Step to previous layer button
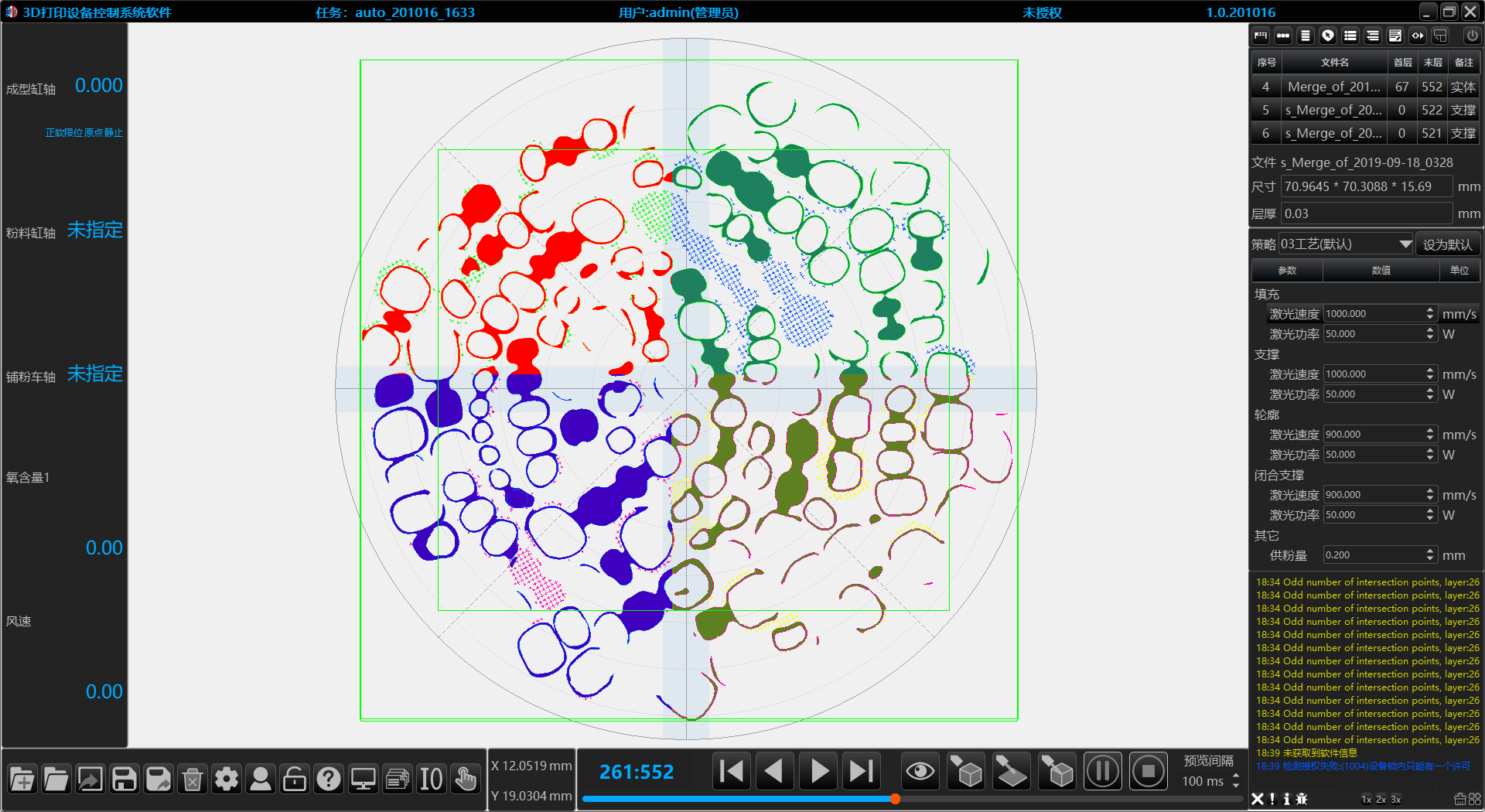The width and height of the screenshot is (1485, 812). click(x=774, y=771)
